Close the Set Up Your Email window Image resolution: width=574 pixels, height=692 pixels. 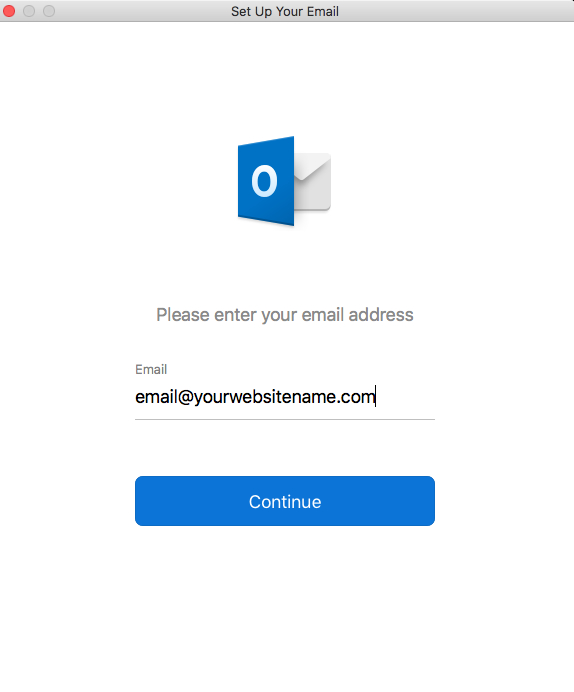pyautogui.click(x=9, y=11)
